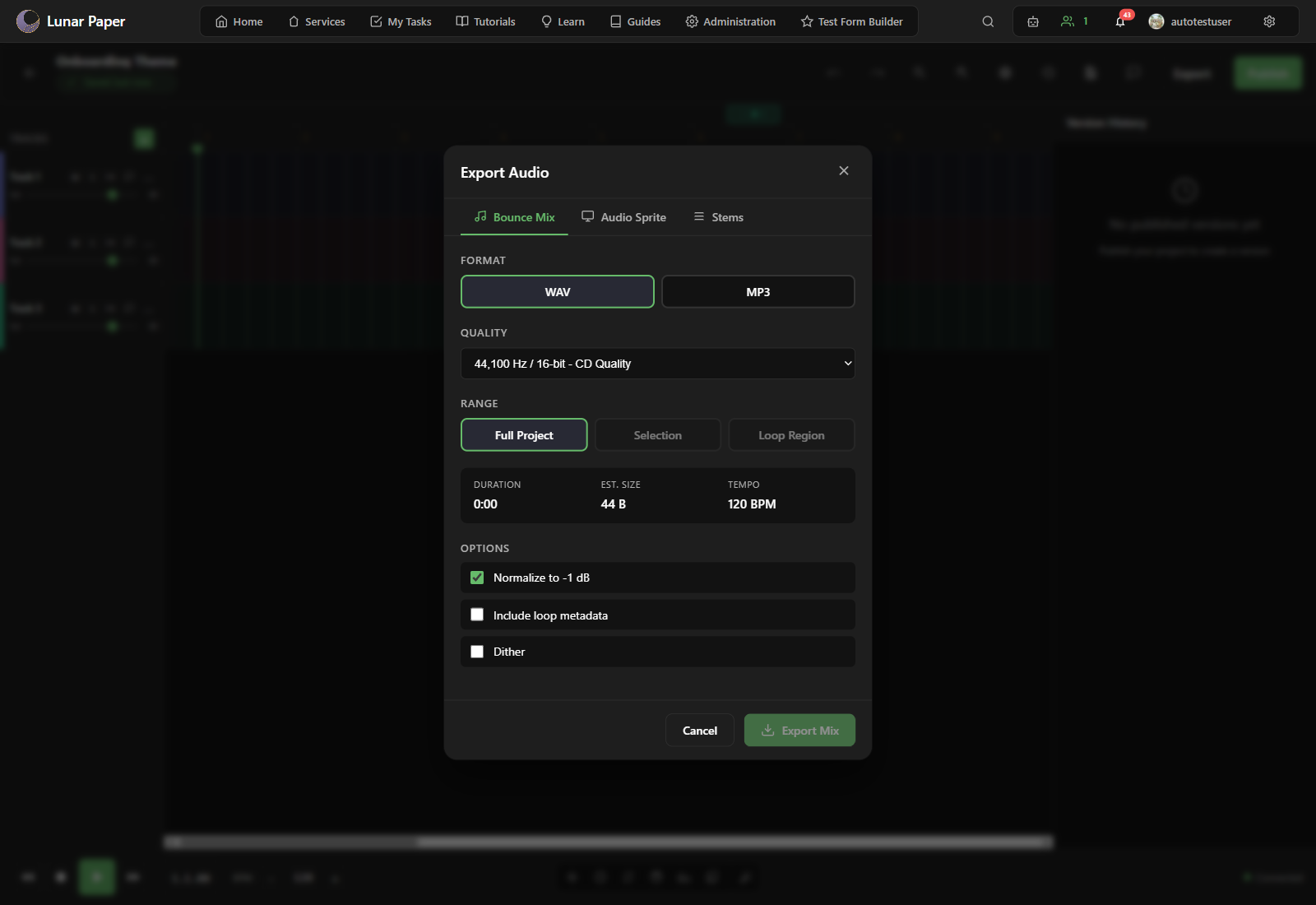This screenshot has height=905, width=1316.
Task: Open the Quality dropdown
Action: coord(658,364)
